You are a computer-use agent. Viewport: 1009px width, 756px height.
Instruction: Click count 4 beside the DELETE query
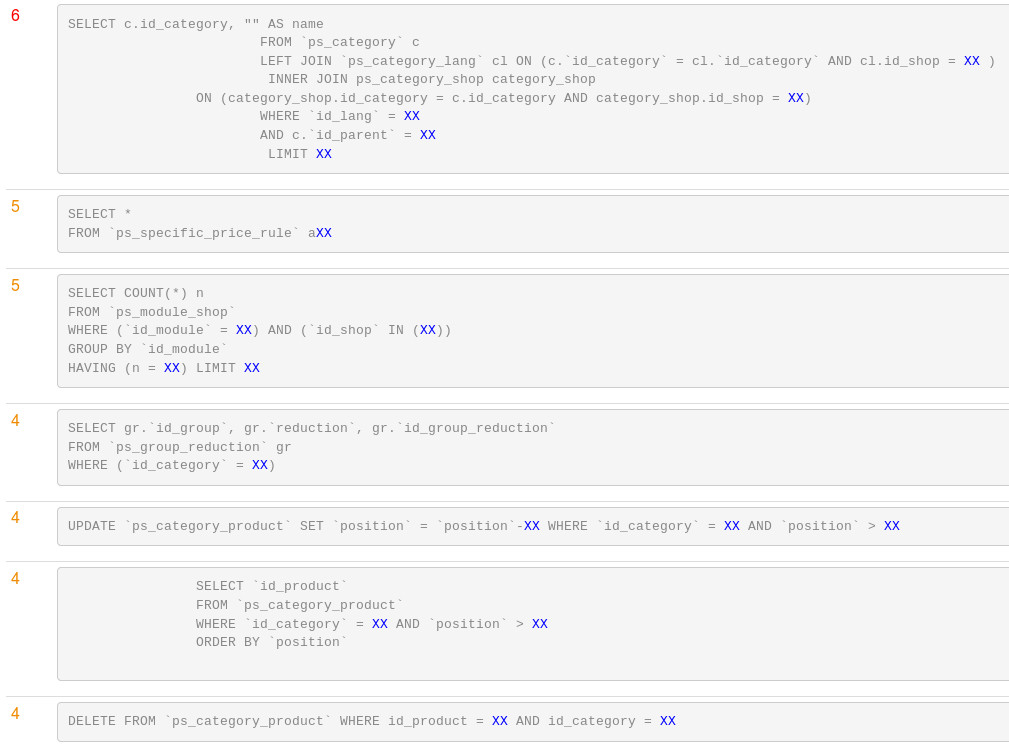point(15,714)
